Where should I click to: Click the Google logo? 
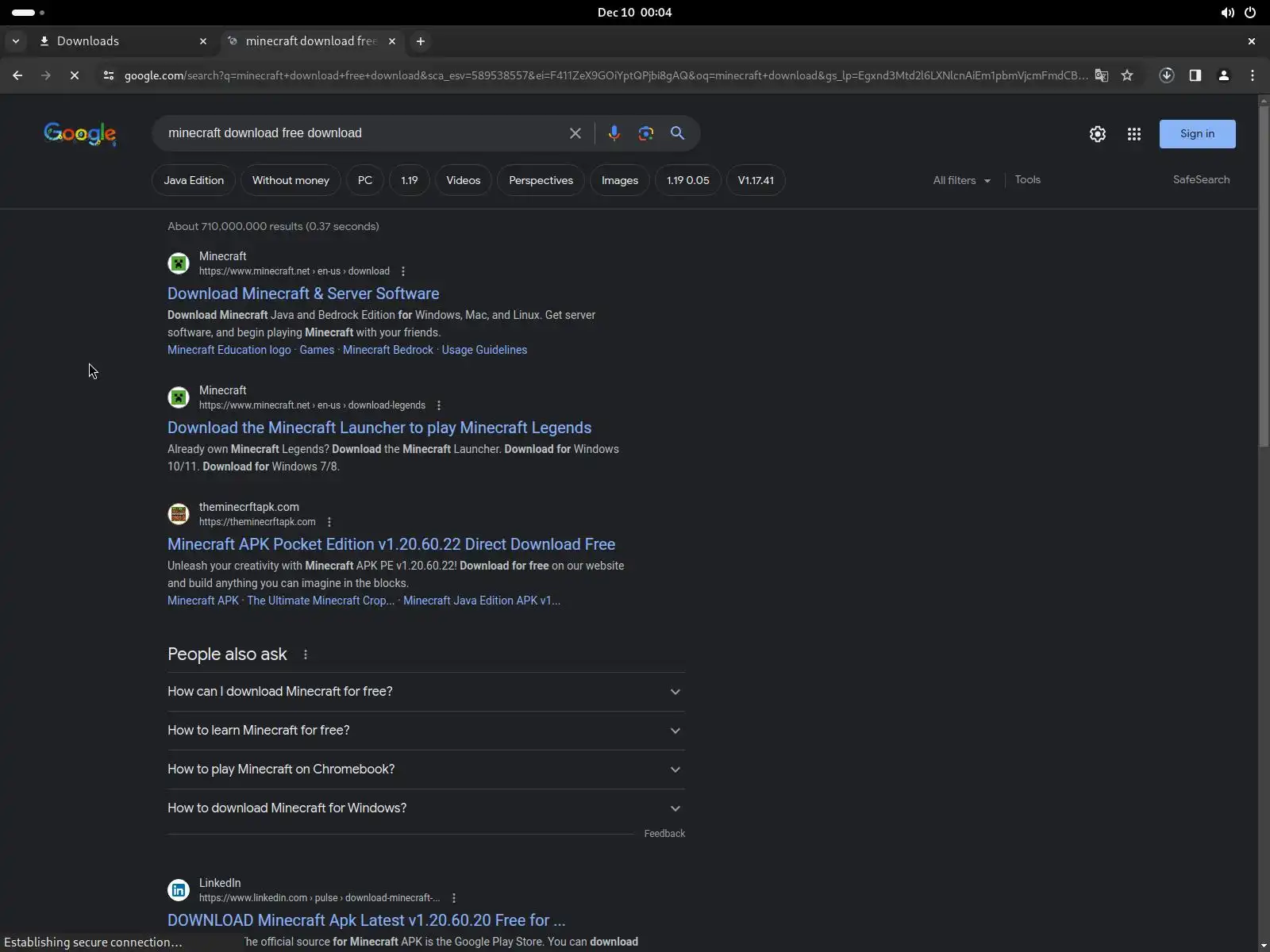80,133
